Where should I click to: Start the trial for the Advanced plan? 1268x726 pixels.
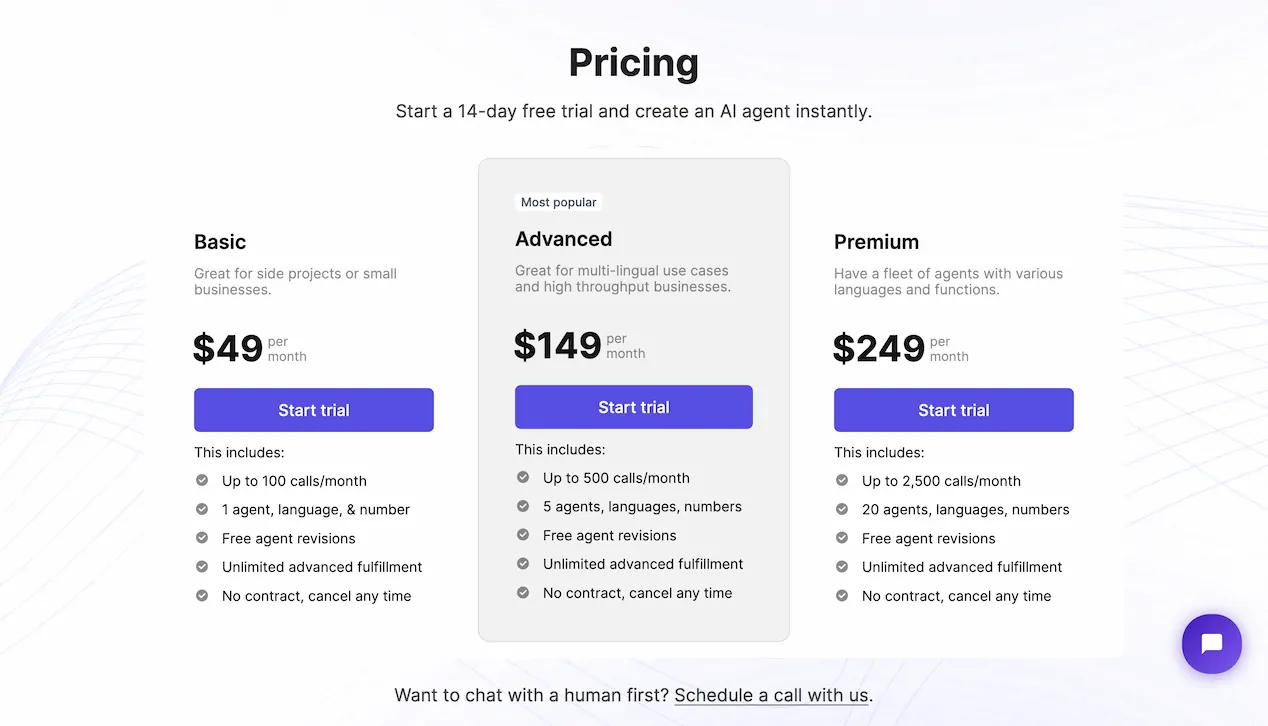pyautogui.click(x=633, y=406)
